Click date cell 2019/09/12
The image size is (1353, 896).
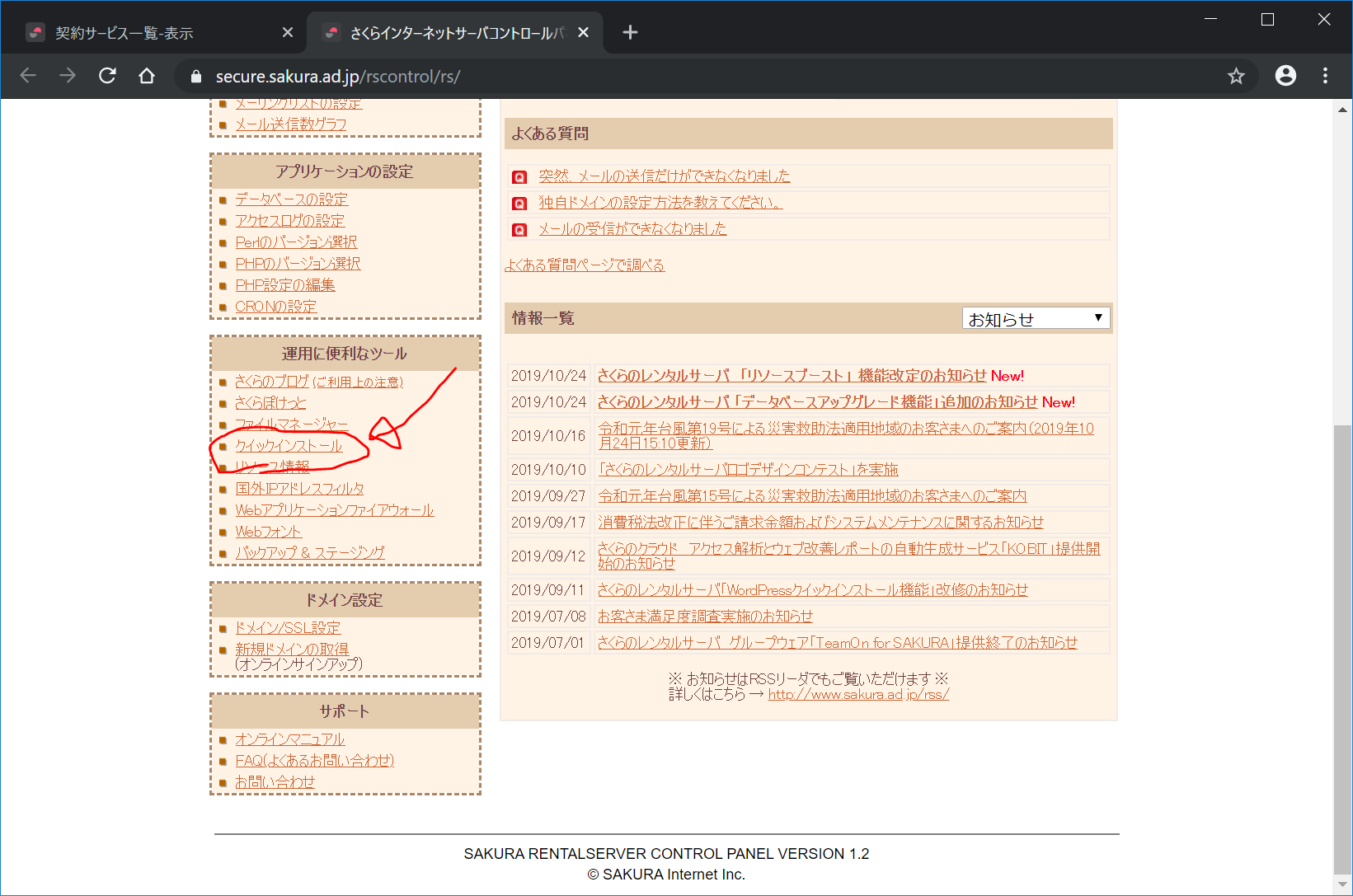click(548, 556)
